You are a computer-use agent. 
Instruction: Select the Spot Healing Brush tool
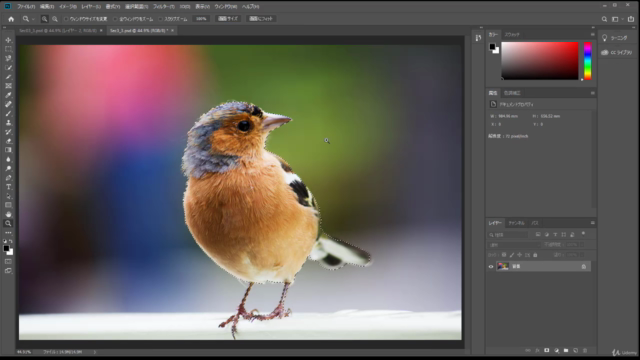tap(8, 104)
